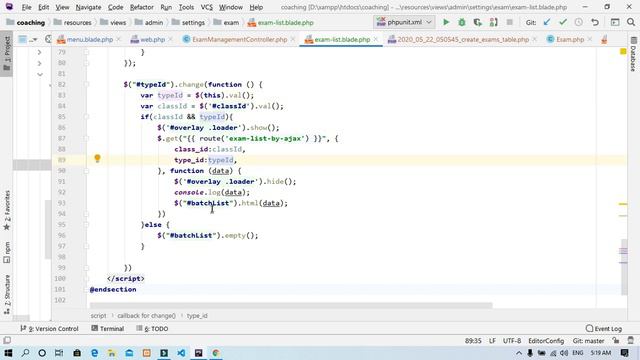
Task: Open Windows taskbar search
Action: [25, 353]
